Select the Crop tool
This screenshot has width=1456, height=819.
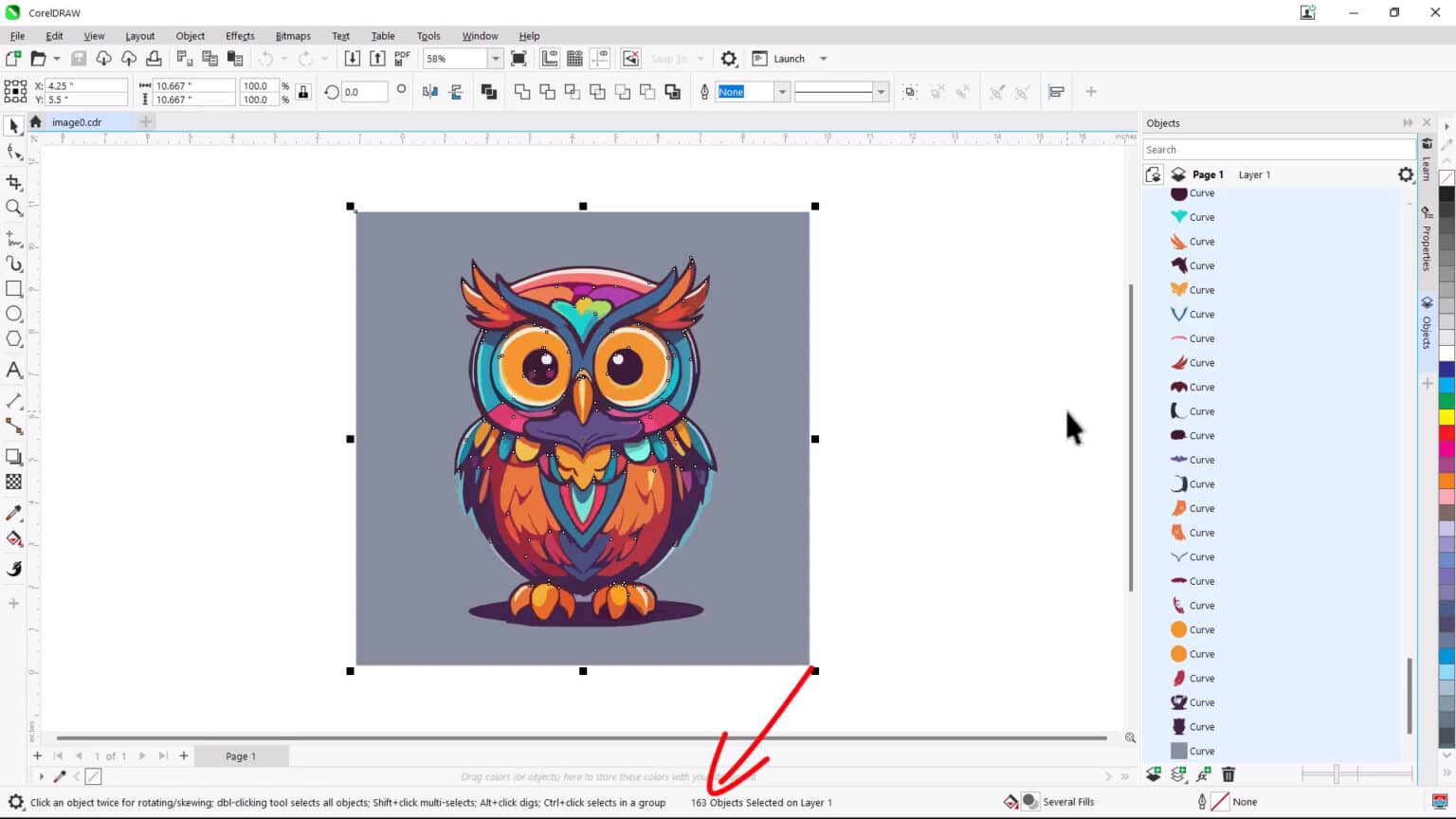14,183
